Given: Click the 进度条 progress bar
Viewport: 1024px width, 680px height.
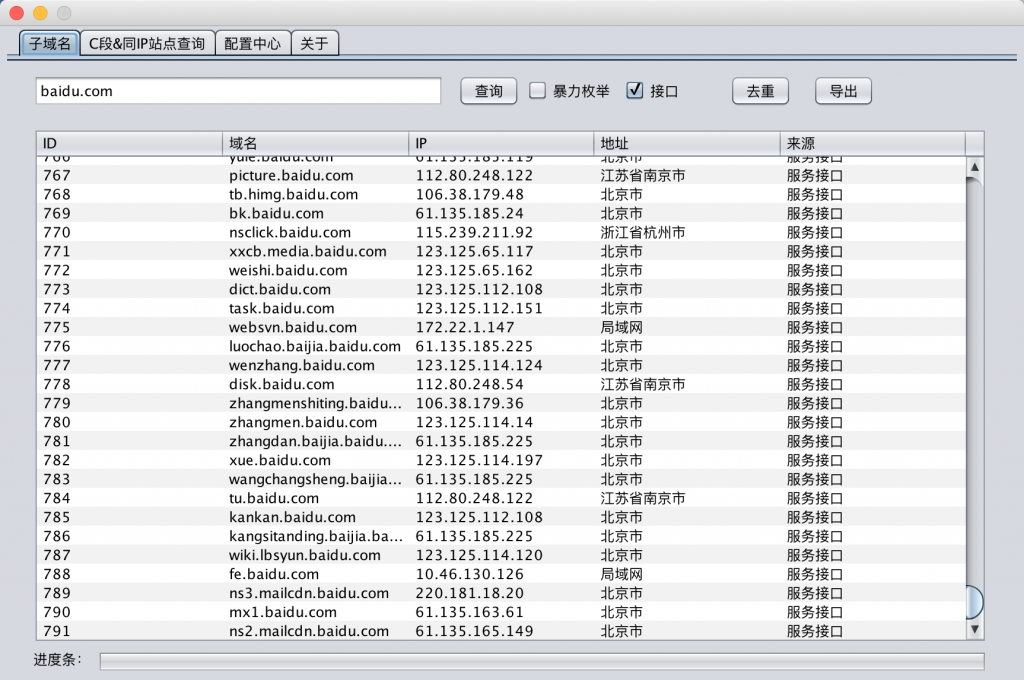Looking at the screenshot, I should click(541, 661).
